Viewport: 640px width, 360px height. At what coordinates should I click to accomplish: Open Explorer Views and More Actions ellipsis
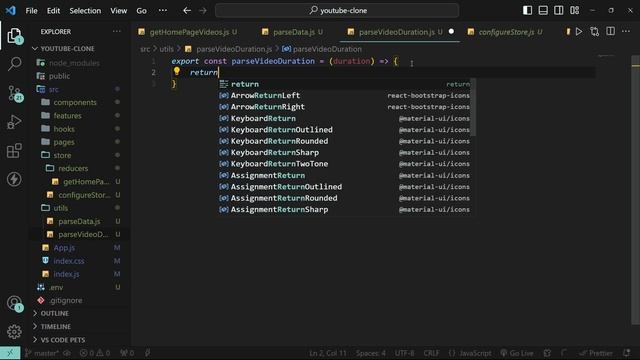117,31
